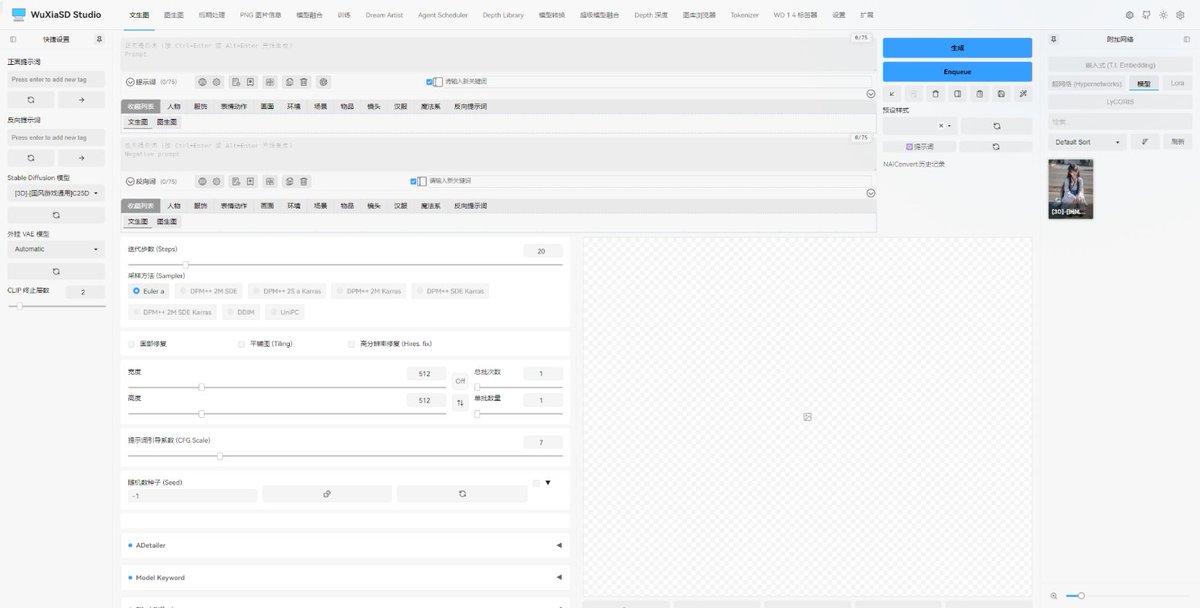Click the GitHub icon in top-right header
This screenshot has width=1200, height=608.
pyautogui.click(x=1146, y=15)
